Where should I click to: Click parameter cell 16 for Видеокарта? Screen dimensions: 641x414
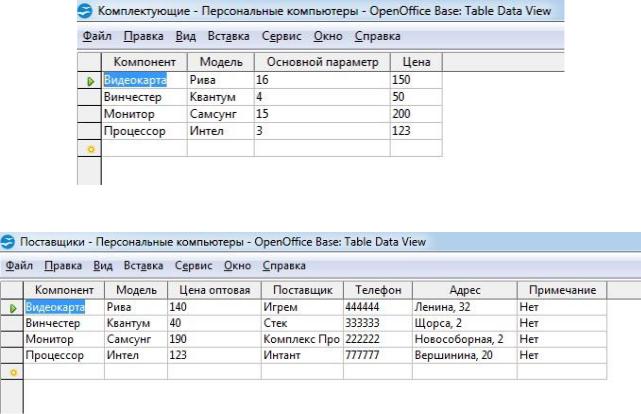(x=322, y=80)
